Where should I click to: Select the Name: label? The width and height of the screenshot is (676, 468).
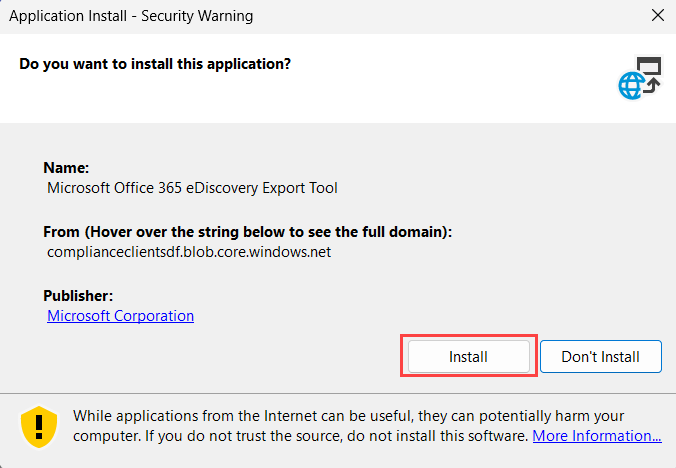[x=67, y=168]
